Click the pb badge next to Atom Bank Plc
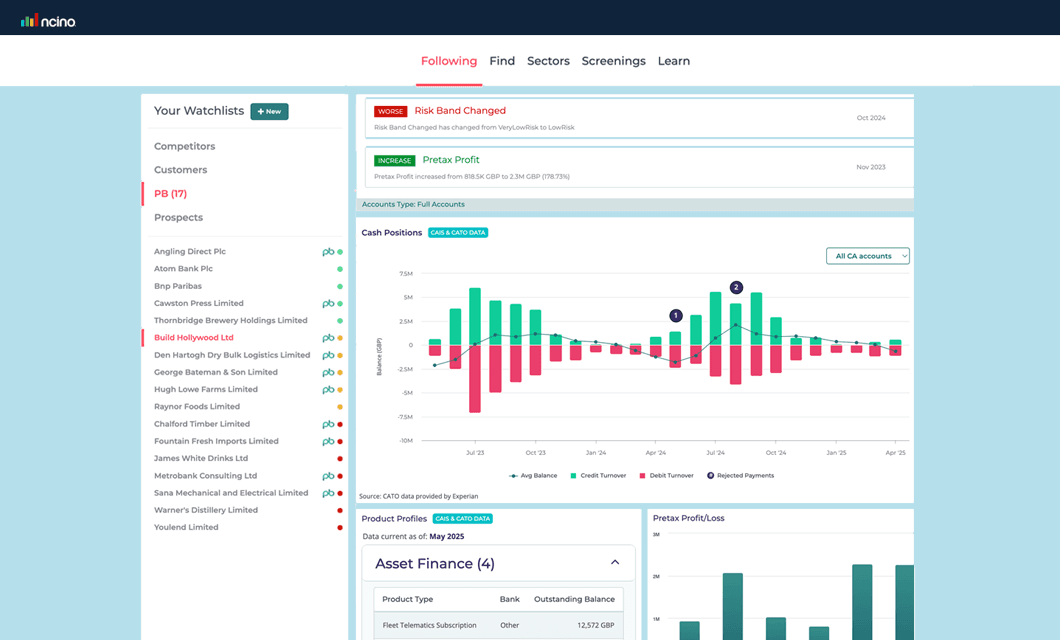This screenshot has height=640, width=1060. click(327, 268)
